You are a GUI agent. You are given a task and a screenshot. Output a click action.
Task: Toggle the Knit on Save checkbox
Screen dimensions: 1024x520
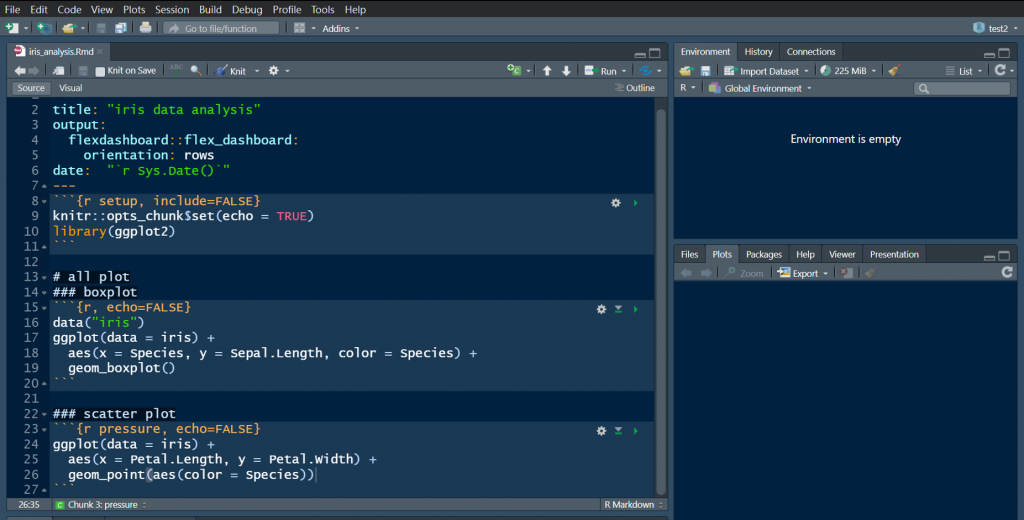[100, 71]
